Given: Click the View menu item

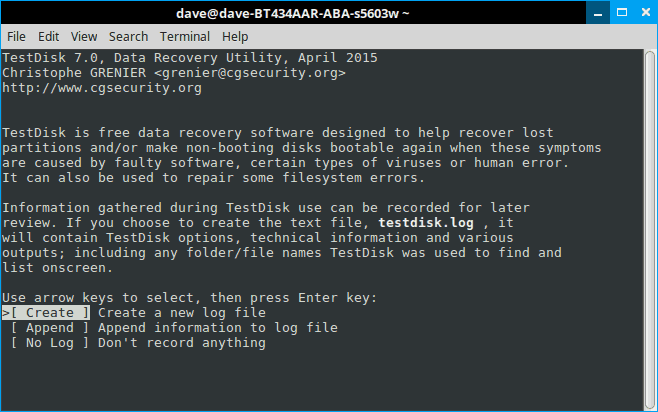Looking at the screenshot, I should click(x=84, y=36).
